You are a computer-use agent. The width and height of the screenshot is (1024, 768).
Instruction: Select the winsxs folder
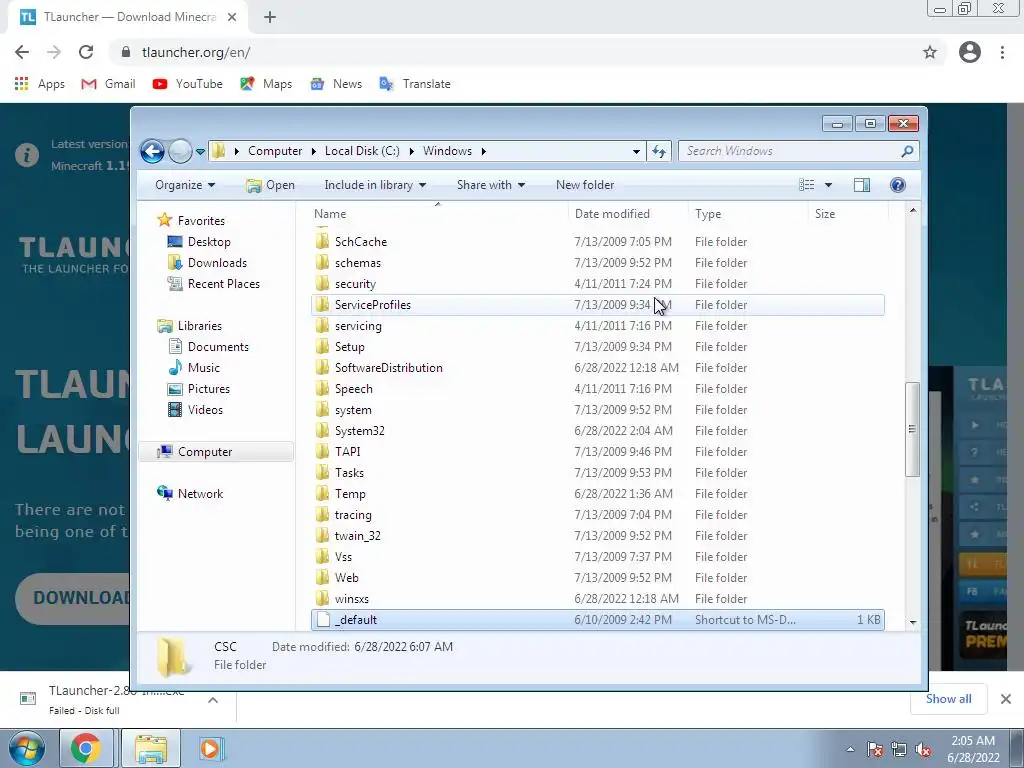pyautogui.click(x=598, y=599)
